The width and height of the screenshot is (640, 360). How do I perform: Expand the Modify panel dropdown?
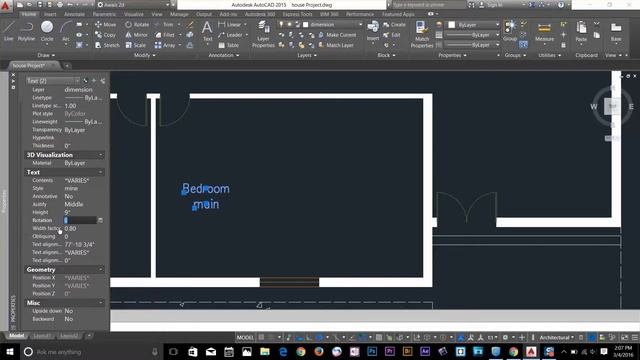tap(145, 55)
